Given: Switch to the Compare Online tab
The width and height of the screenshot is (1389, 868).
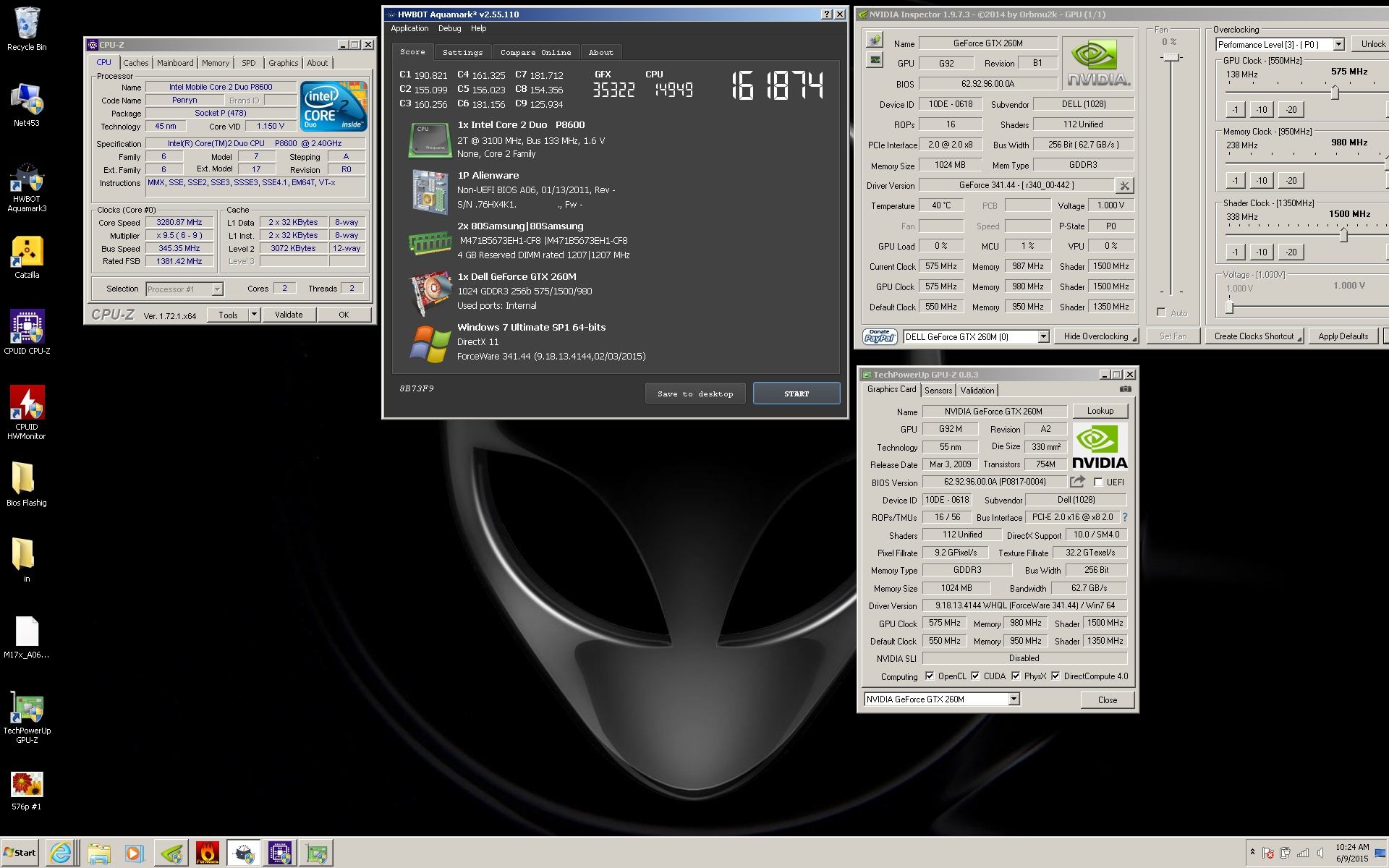Looking at the screenshot, I should click(535, 52).
